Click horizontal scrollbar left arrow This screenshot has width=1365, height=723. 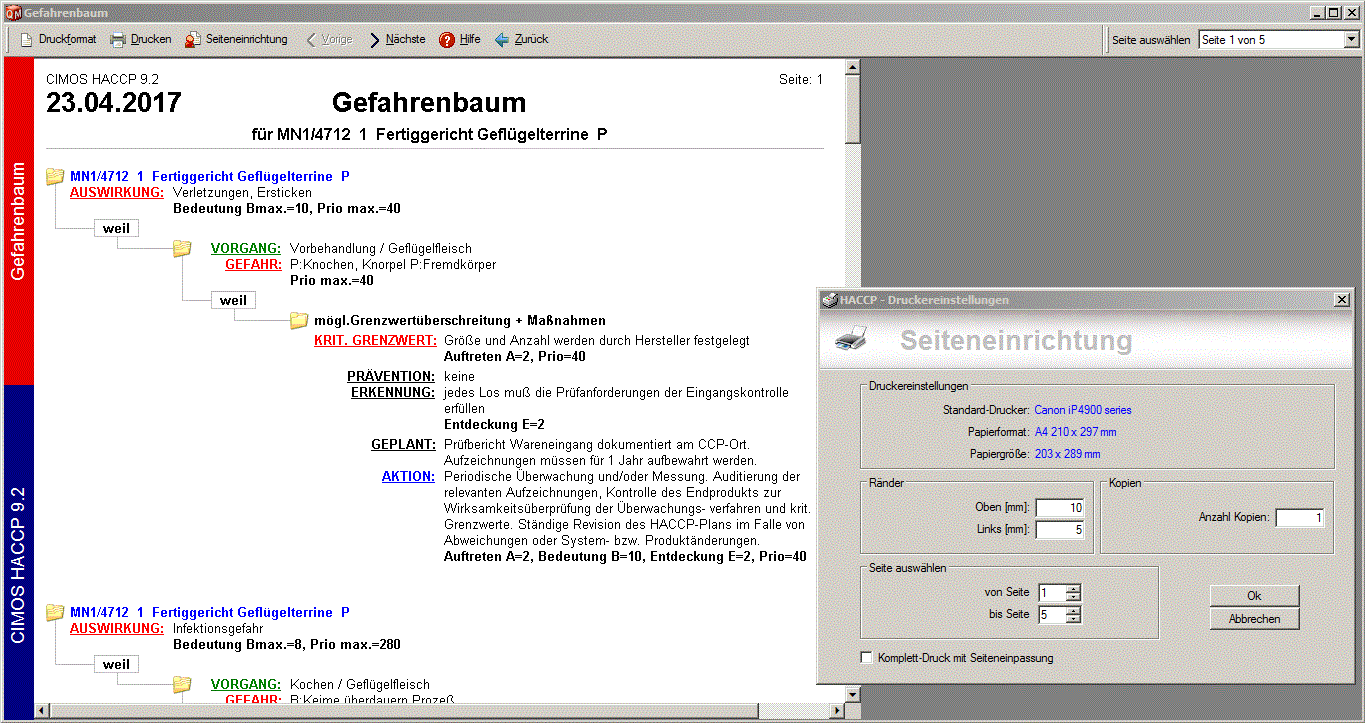point(41,711)
